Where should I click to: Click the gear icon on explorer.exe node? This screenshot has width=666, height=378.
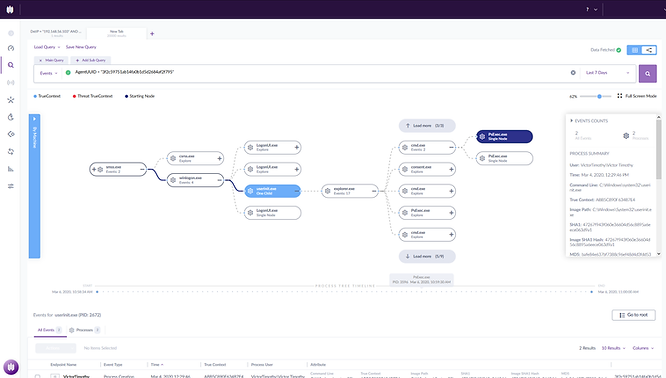point(327,191)
